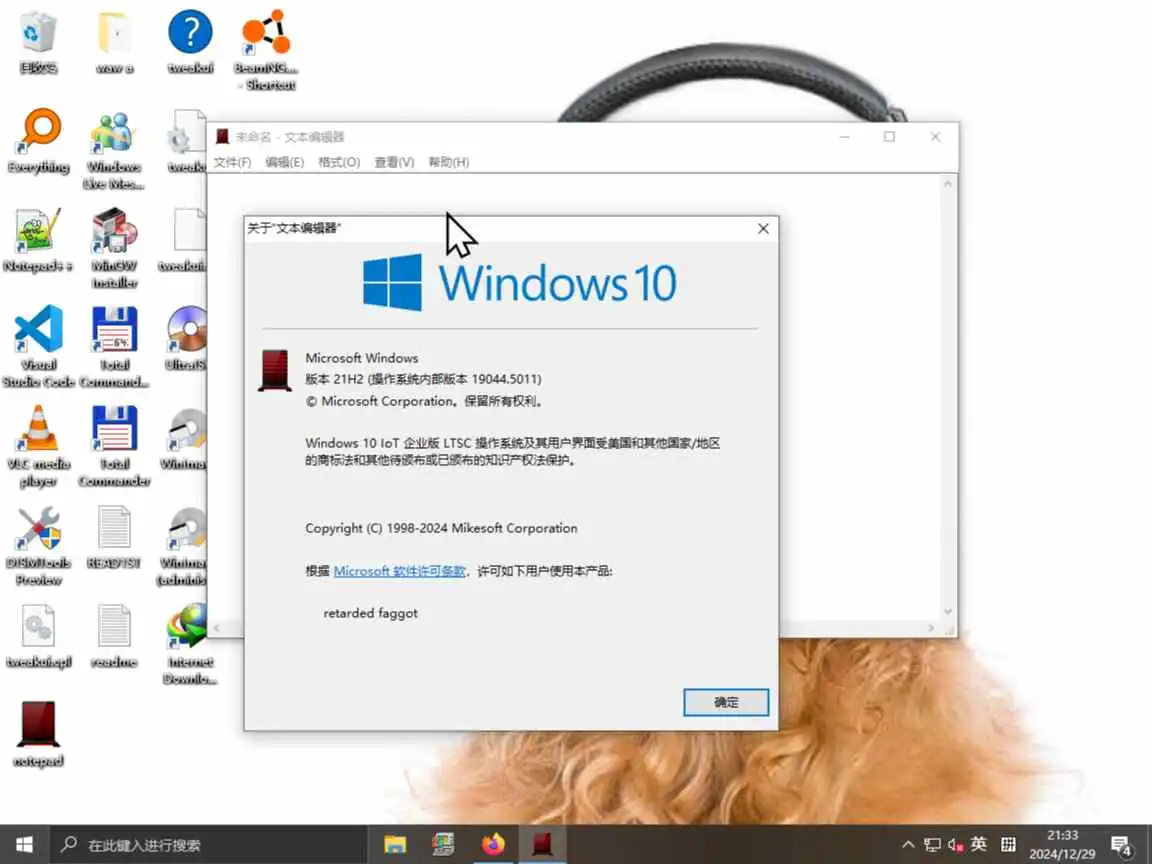Maximize the text editor window
The width and height of the screenshot is (1152, 864).
coord(889,137)
